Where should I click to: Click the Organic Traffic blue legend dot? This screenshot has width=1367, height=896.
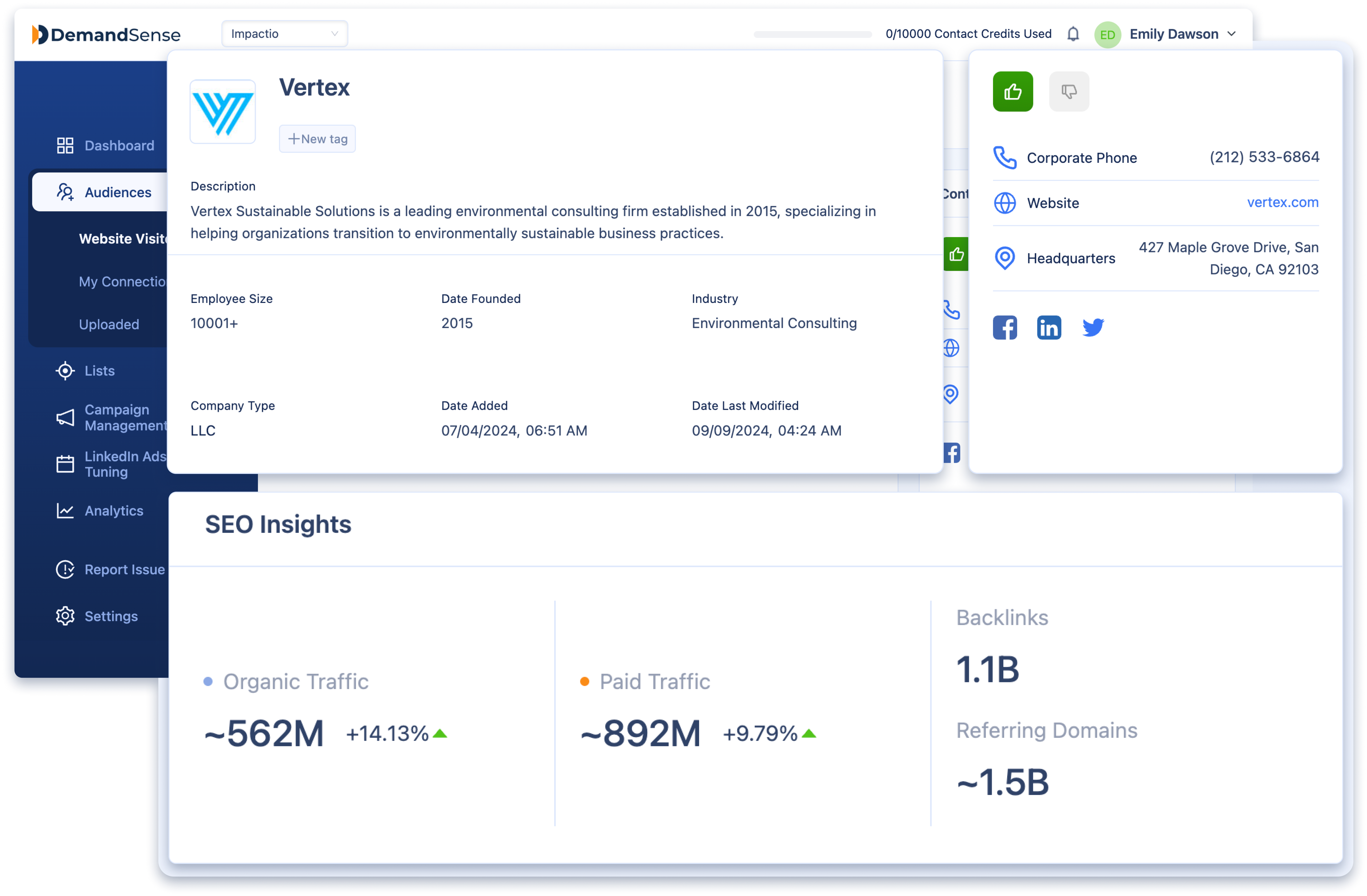[x=208, y=681]
